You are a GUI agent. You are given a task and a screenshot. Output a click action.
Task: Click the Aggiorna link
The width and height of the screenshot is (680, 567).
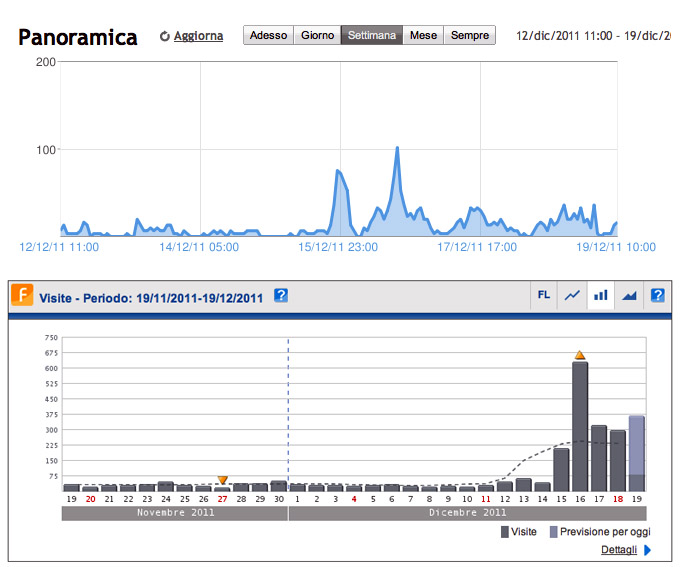[198, 36]
